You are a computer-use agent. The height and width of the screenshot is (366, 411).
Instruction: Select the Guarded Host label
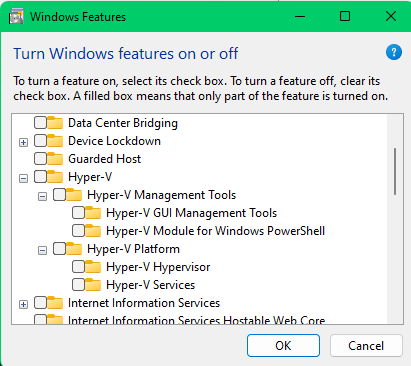pos(105,159)
